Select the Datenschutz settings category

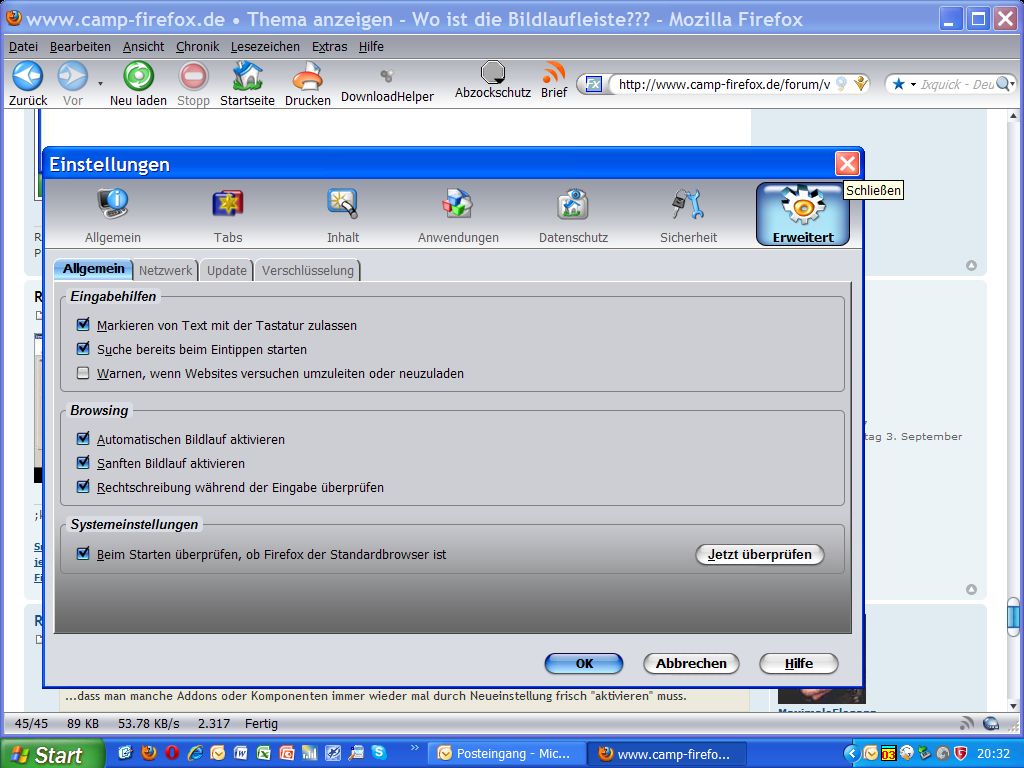coord(573,216)
